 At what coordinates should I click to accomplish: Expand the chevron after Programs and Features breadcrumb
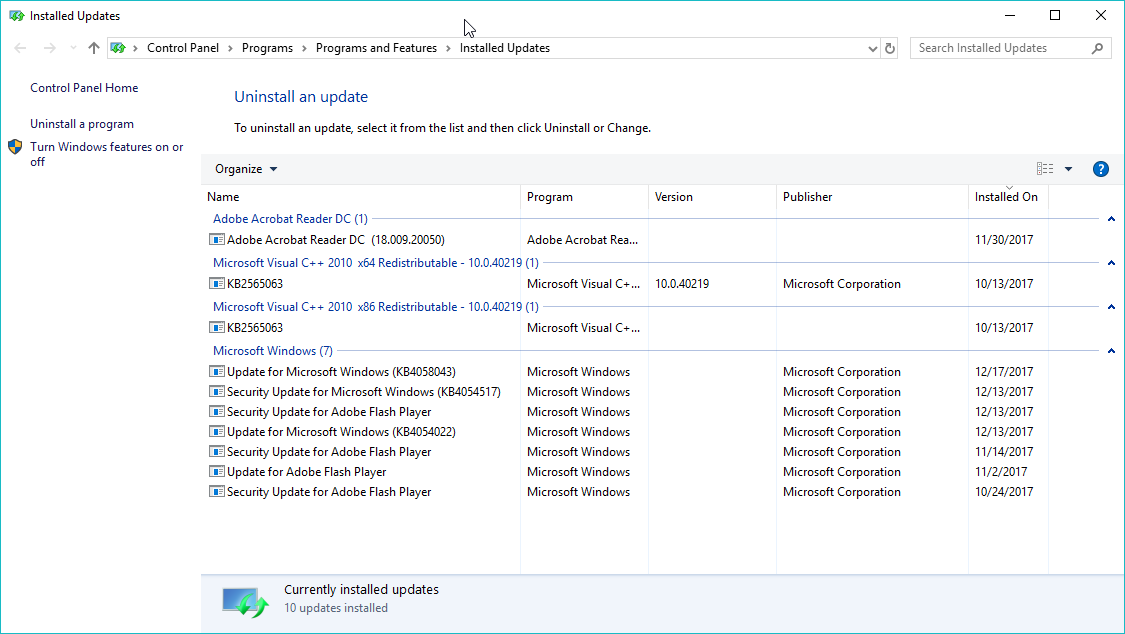pyautogui.click(x=448, y=49)
